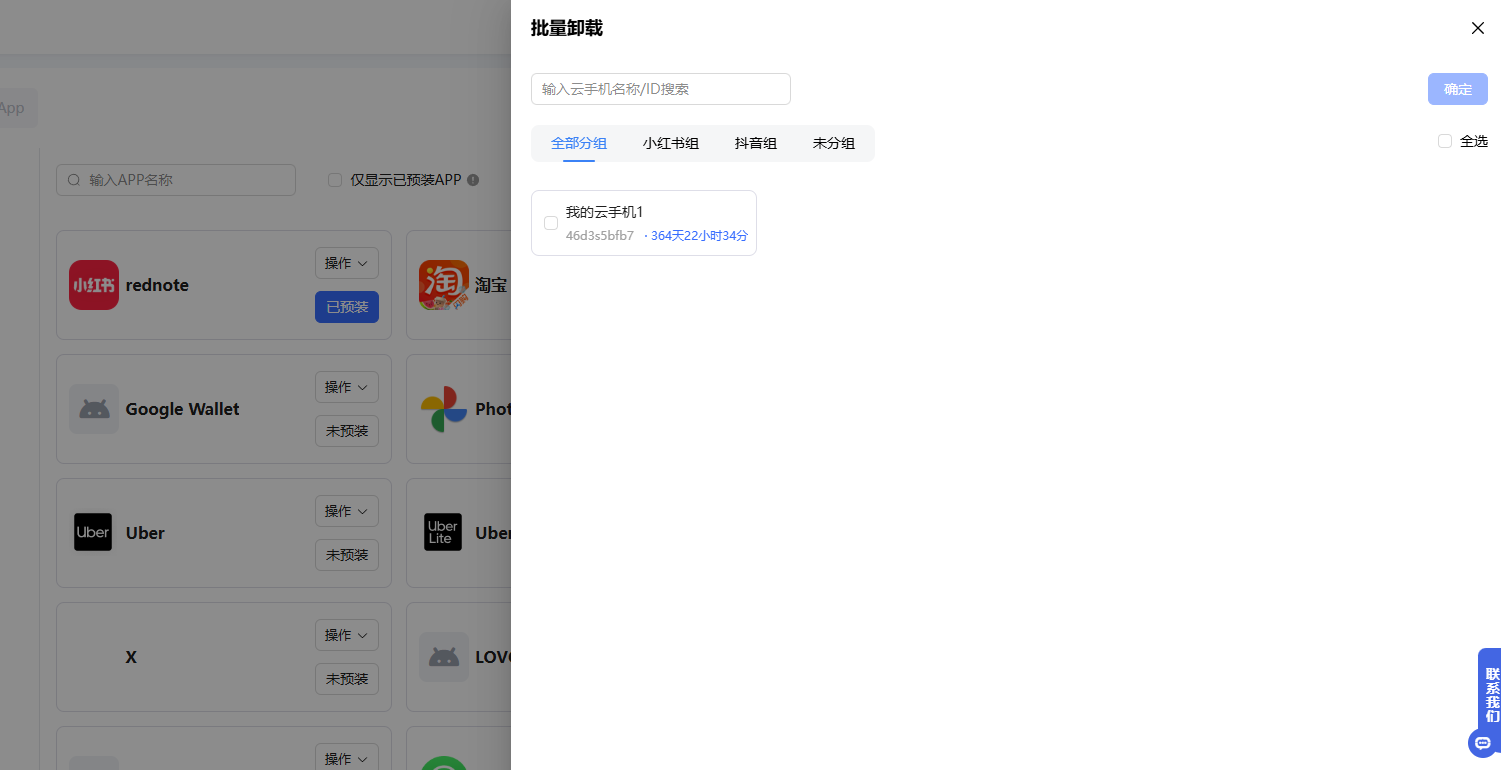Open the chat bubble support icon
This screenshot has height=770, width=1501.
(1482, 743)
